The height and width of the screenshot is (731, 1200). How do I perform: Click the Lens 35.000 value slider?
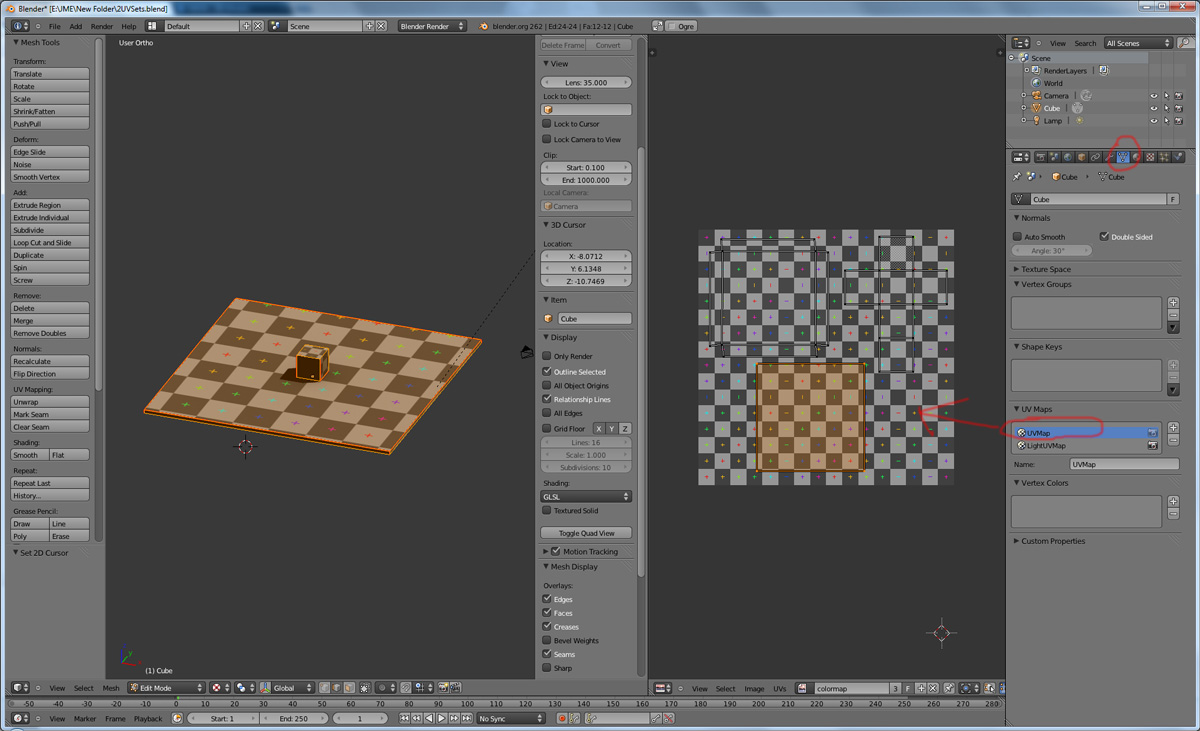tap(586, 82)
